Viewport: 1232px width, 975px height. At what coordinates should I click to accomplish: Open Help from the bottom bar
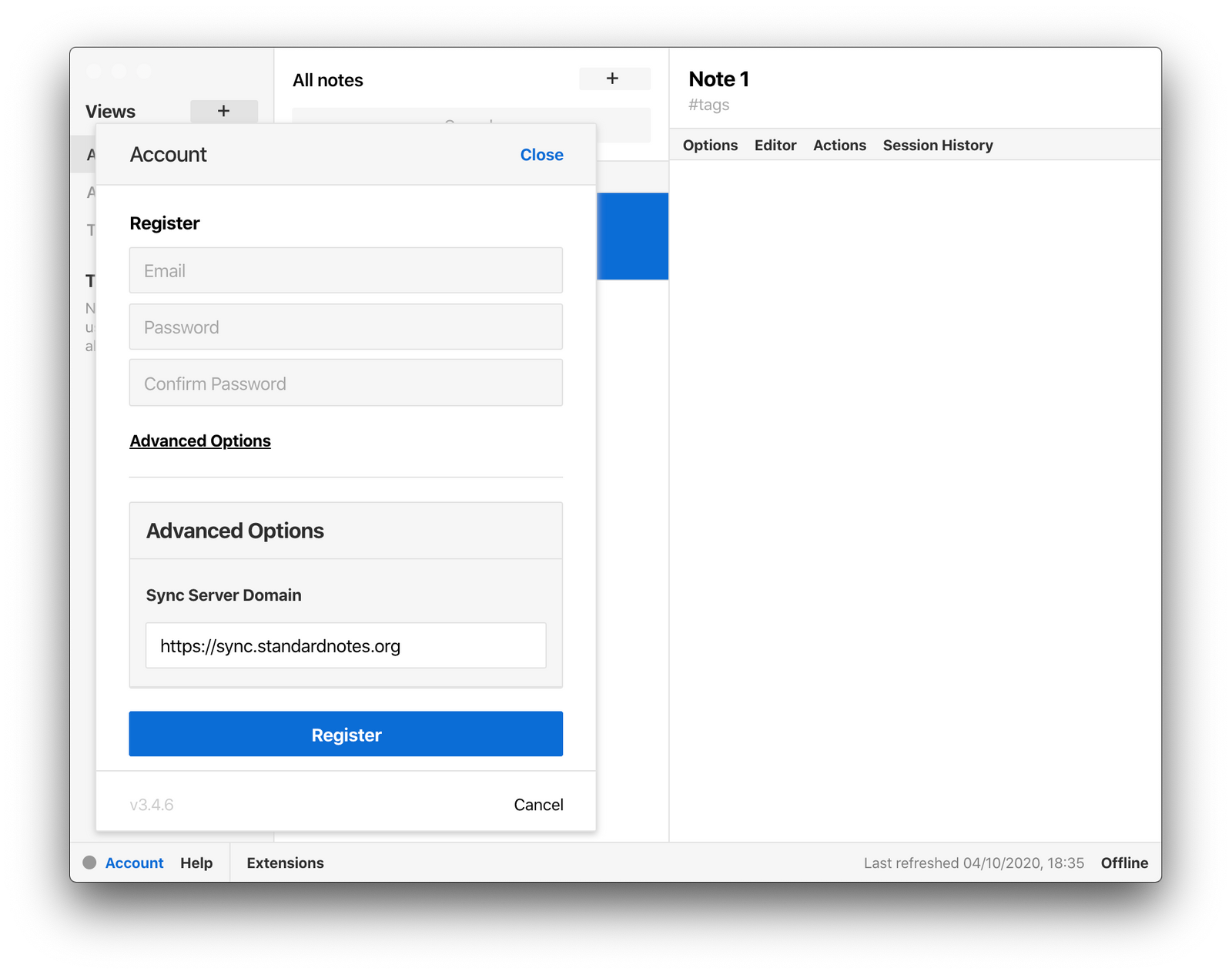tap(197, 863)
